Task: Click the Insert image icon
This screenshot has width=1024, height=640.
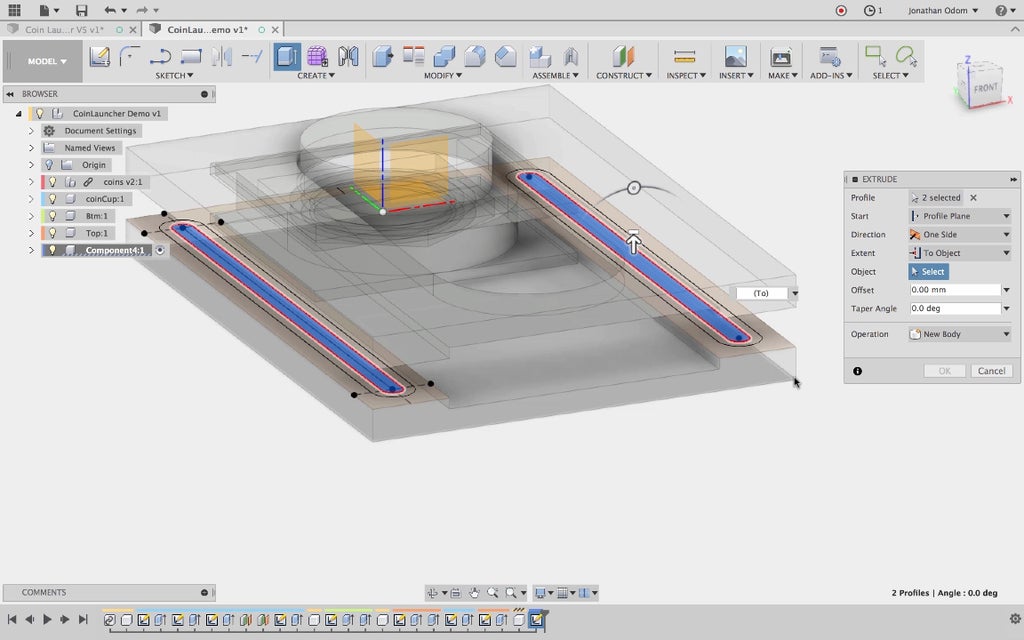Action: click(x=735, y=57)
